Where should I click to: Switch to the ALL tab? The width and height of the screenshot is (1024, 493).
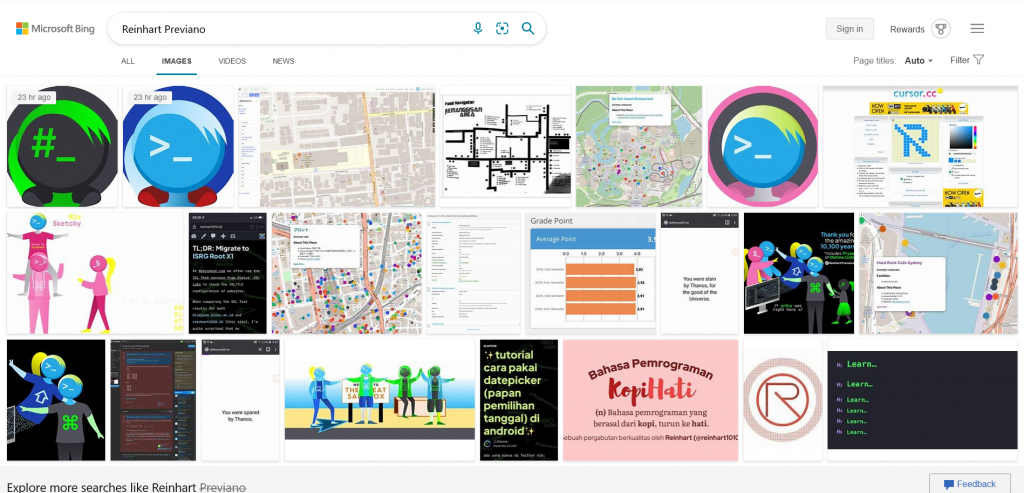[128, 61]
